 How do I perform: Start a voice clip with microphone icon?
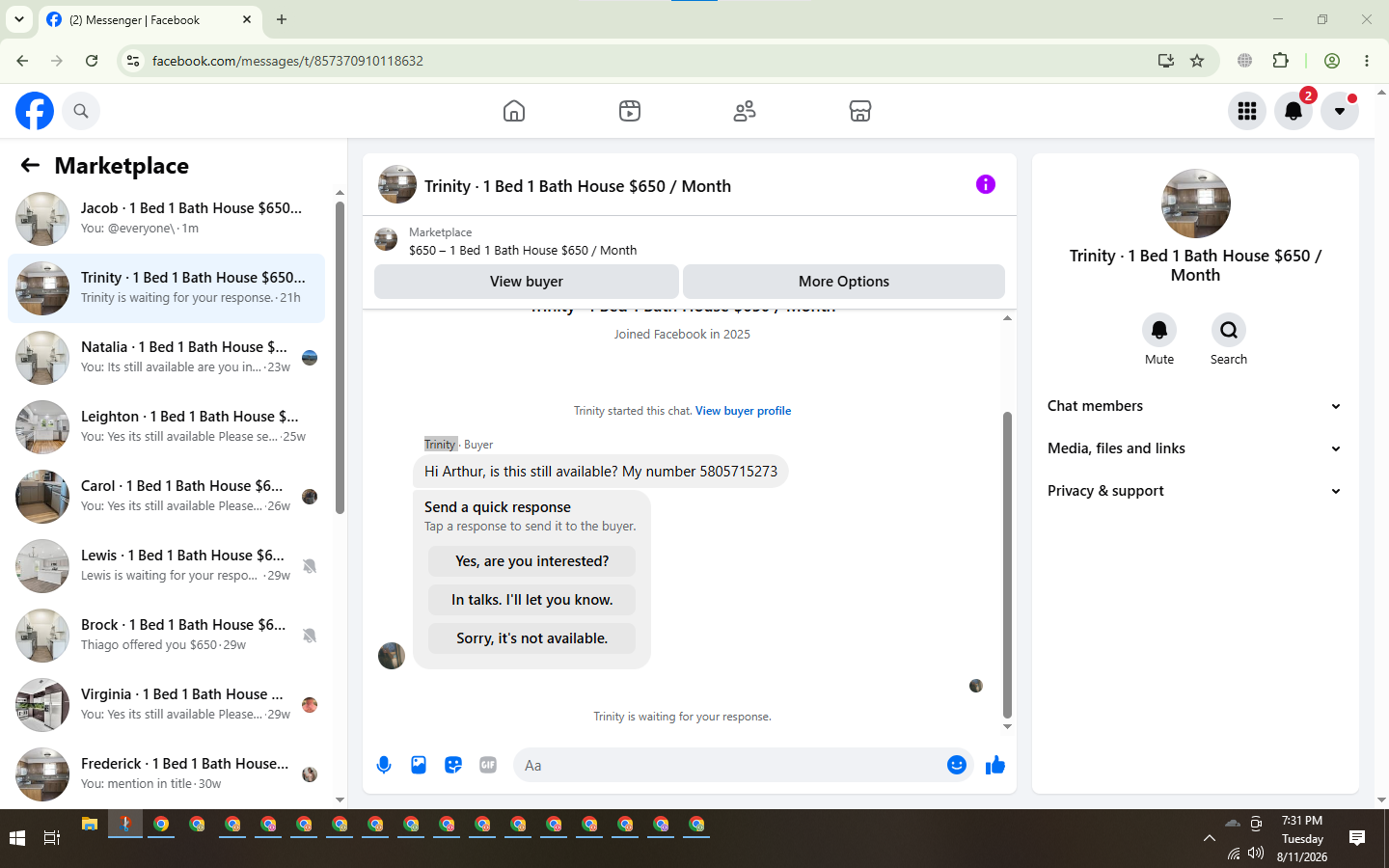coord(384,765)
